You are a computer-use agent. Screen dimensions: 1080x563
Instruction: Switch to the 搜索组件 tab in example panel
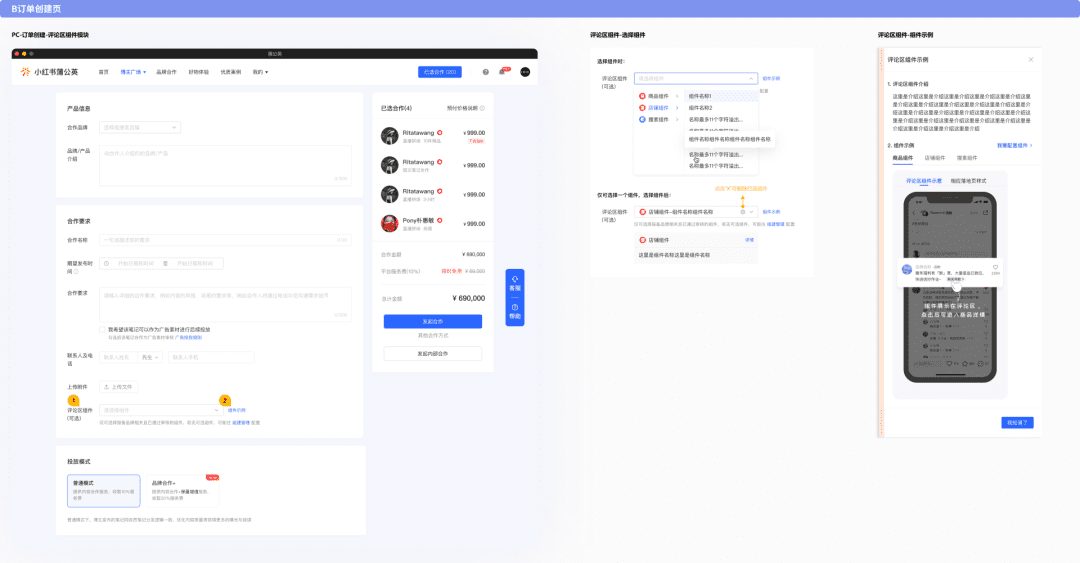(x=967, y=158)
